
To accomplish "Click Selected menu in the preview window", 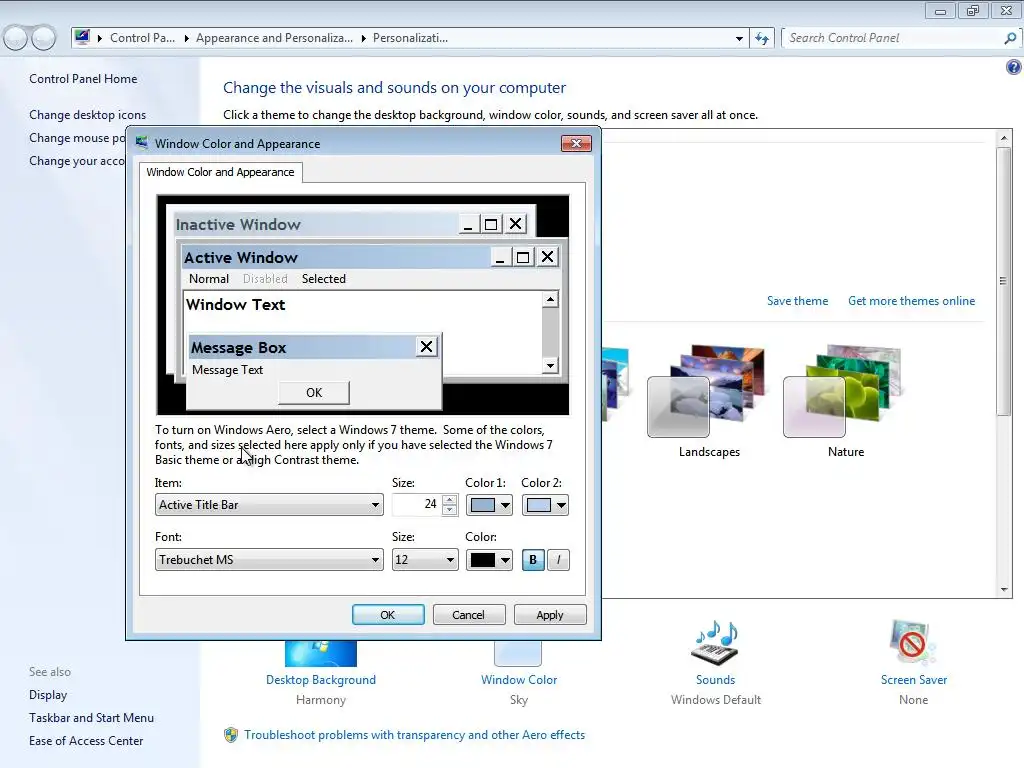I will (x=324, y=279).
